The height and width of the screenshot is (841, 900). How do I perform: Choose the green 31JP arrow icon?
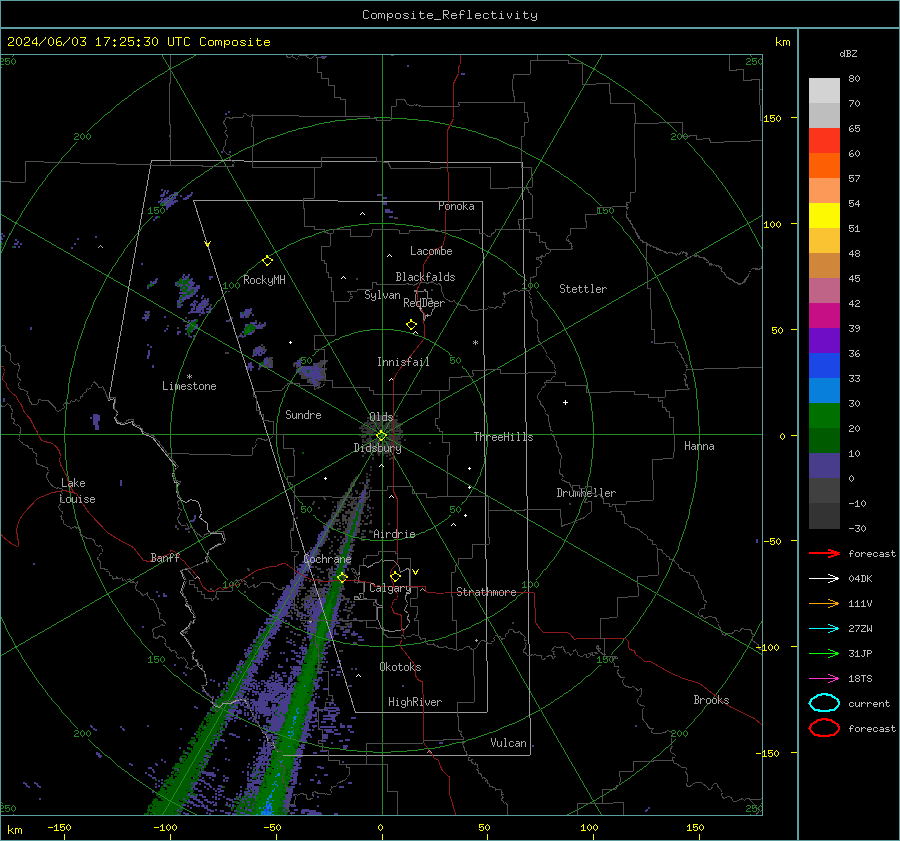[824, 653]
